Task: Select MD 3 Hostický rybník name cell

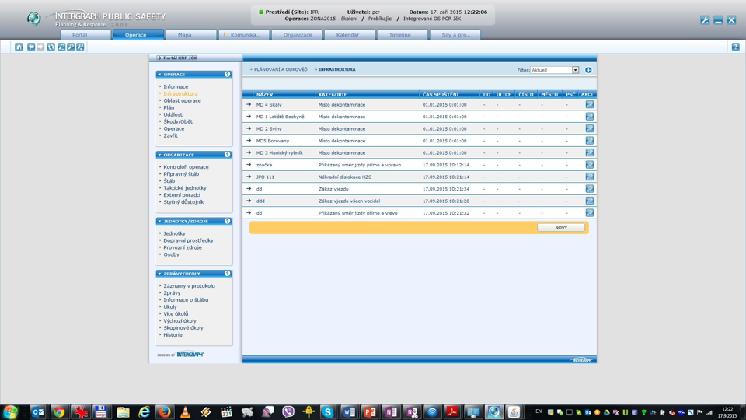Action: point(279,153)
